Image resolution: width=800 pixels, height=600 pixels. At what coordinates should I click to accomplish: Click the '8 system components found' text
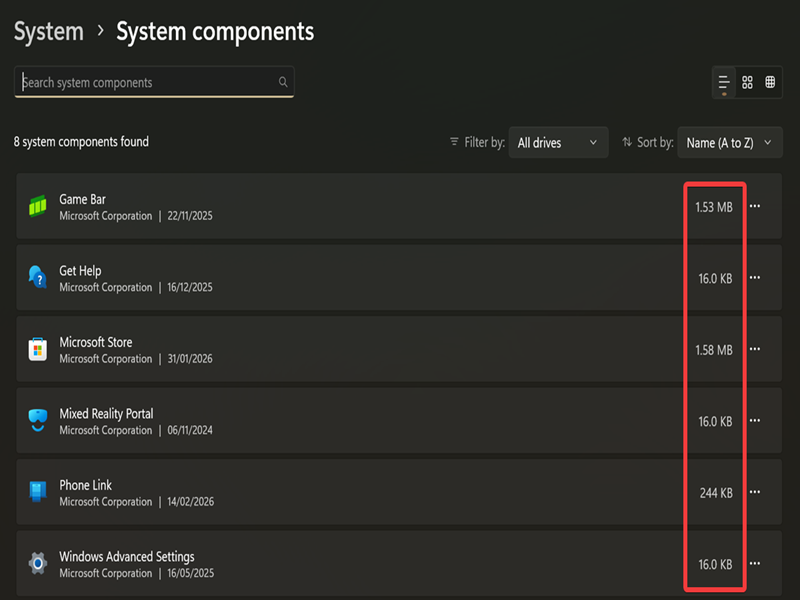(81, 141)
